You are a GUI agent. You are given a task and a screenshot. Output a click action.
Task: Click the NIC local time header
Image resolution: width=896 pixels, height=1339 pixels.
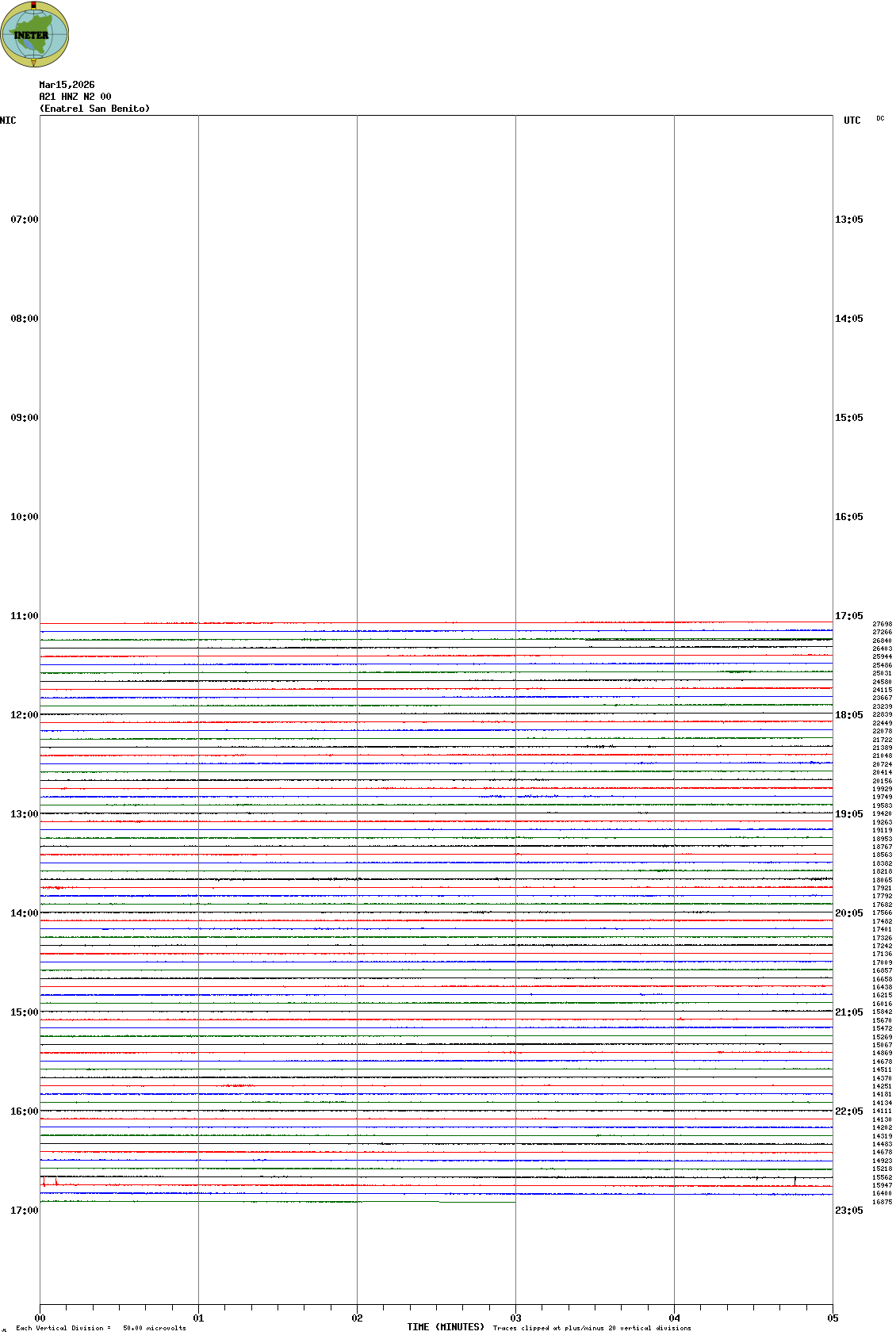[x=8, y=121]
